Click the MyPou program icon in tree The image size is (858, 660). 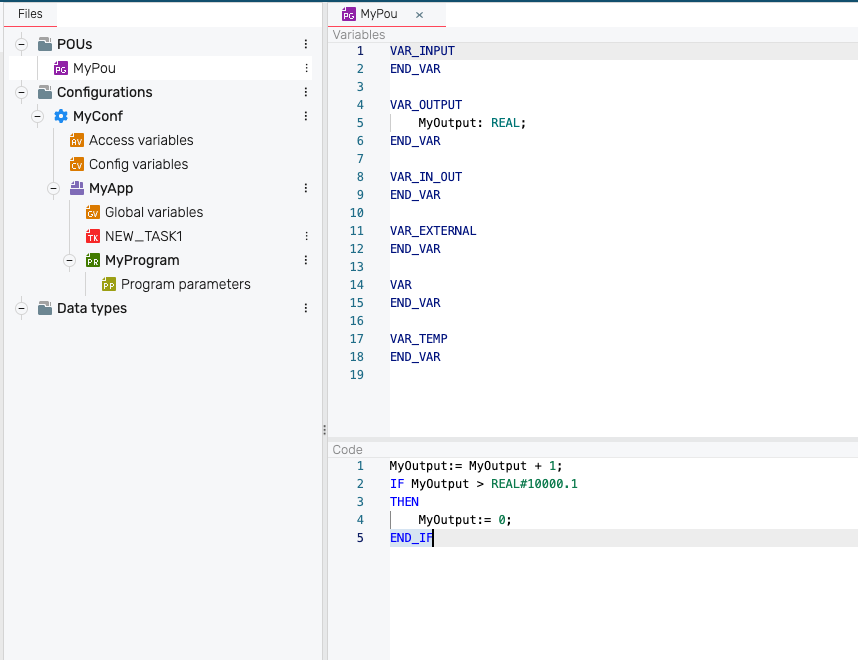61,69
